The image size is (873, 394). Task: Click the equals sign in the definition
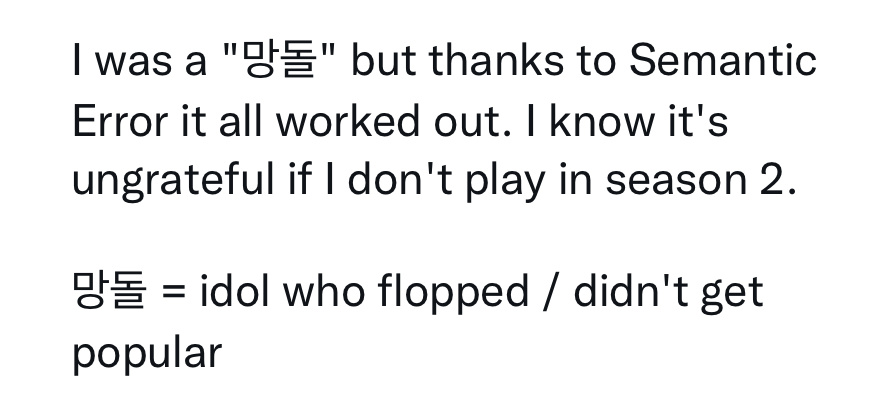point(174,290)
